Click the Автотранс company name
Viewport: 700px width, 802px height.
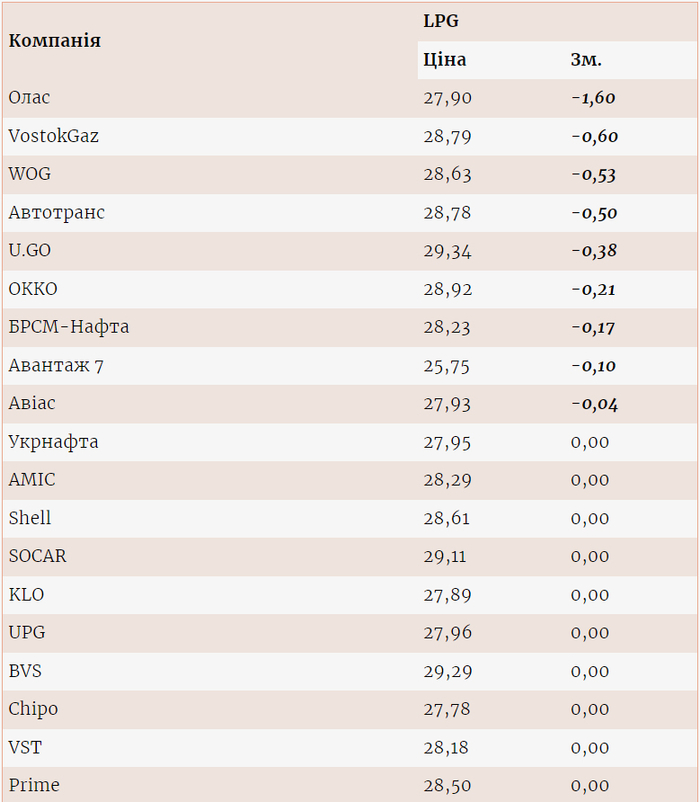pyautogui.click(x=56, y=213)
